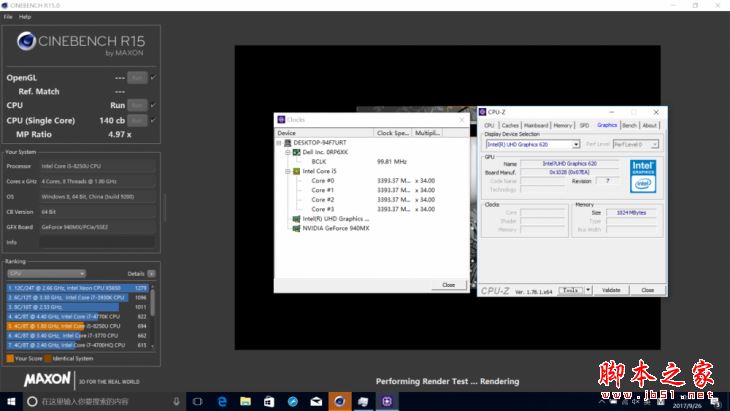Click the Windows Start button
The width and height of the screenshot is (730, 411).
pyautogui.click(x=11, y=401)
